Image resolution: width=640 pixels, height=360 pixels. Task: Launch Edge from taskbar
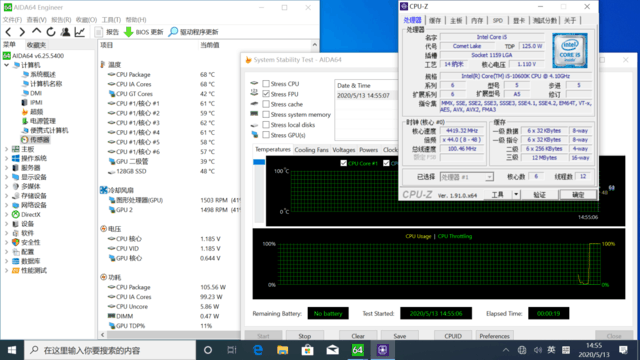[258, 350]
